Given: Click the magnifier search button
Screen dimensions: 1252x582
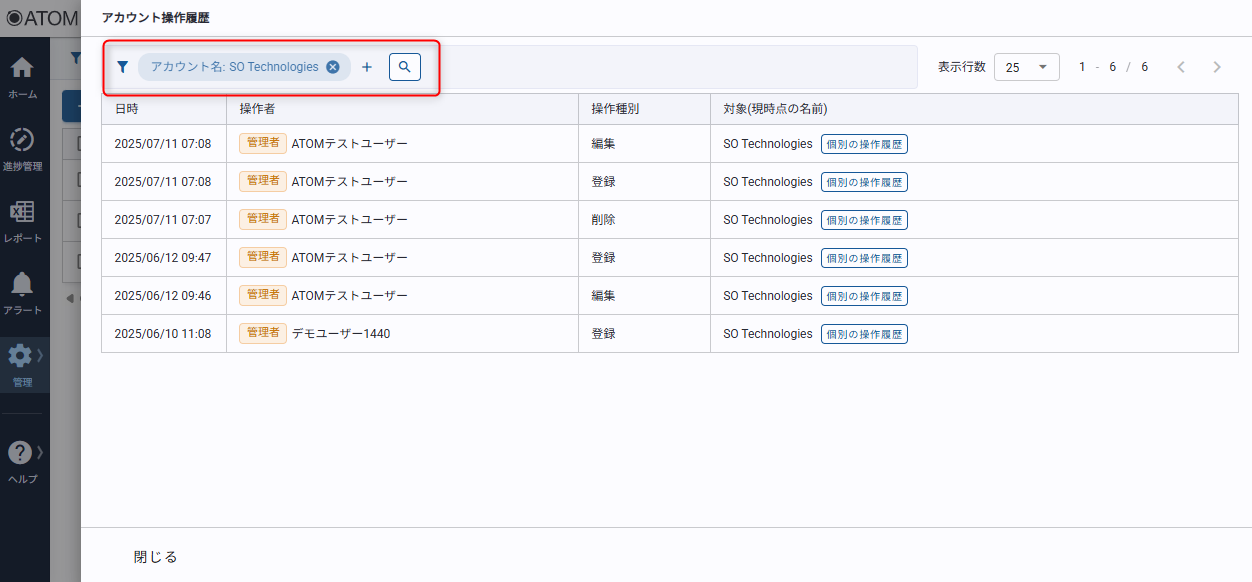Looking at the screenshot, I should [405, 67].
